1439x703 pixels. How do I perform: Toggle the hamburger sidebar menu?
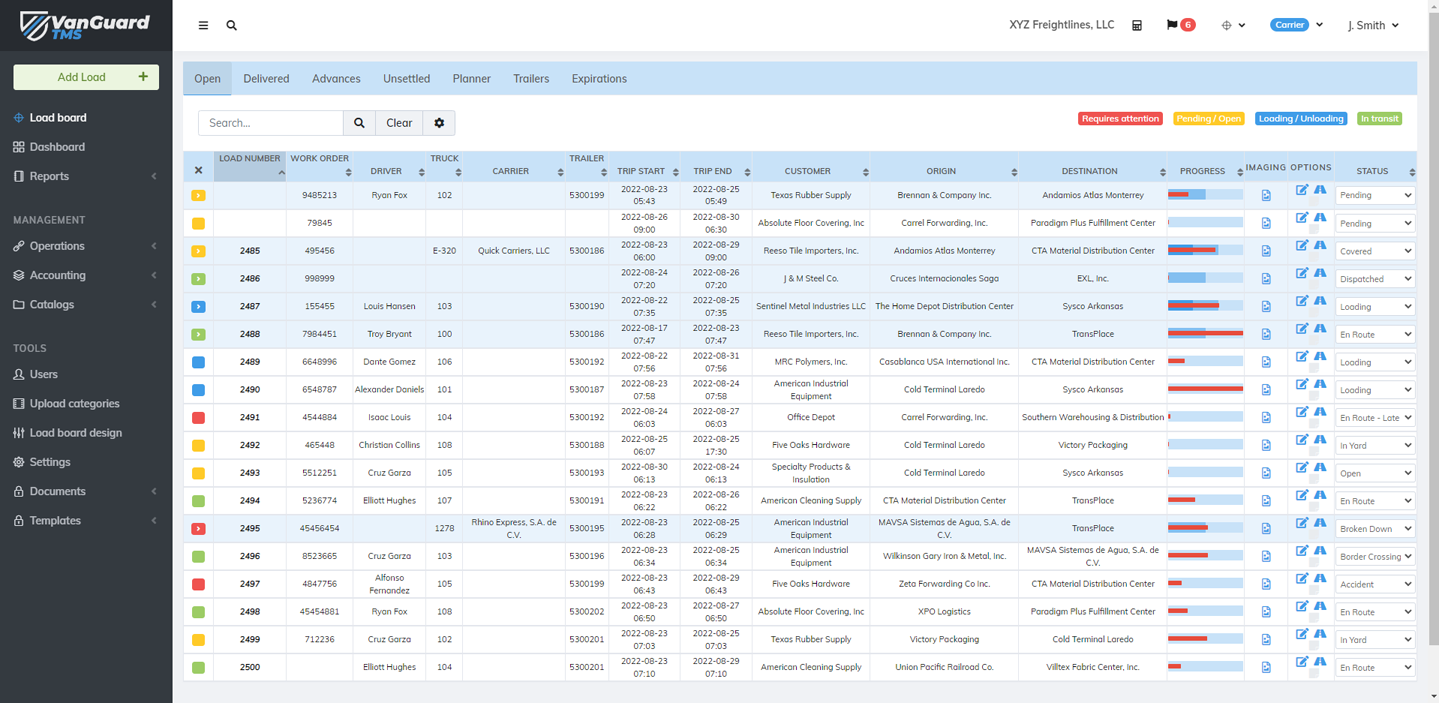click(x=203, y=25)
